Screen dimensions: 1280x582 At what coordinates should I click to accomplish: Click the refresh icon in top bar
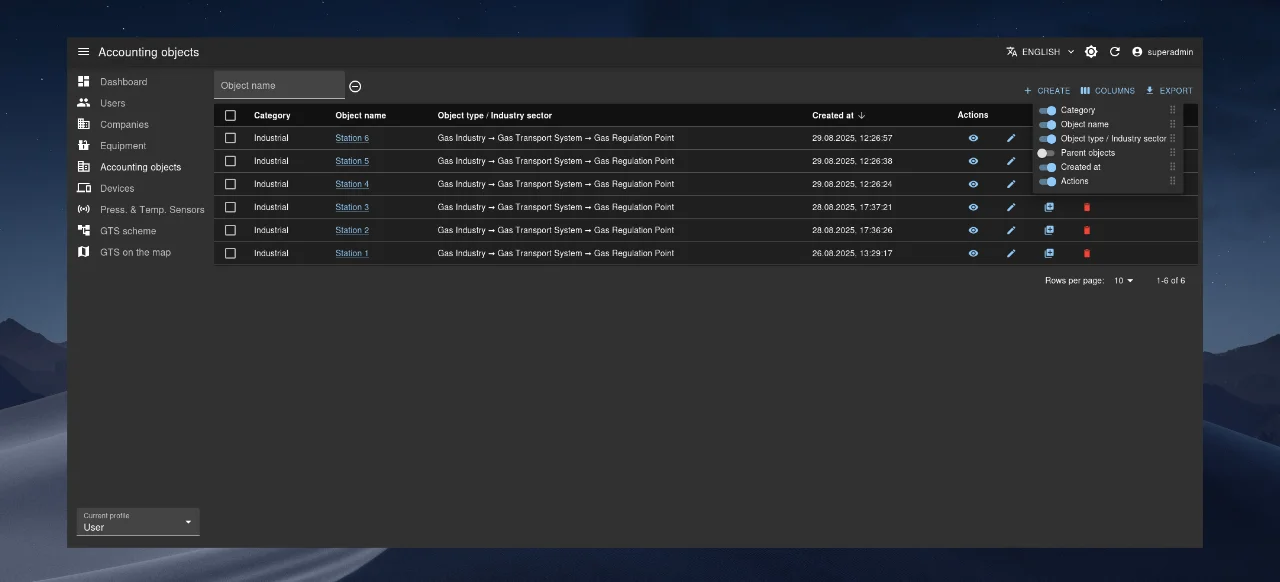(1115, 52)
